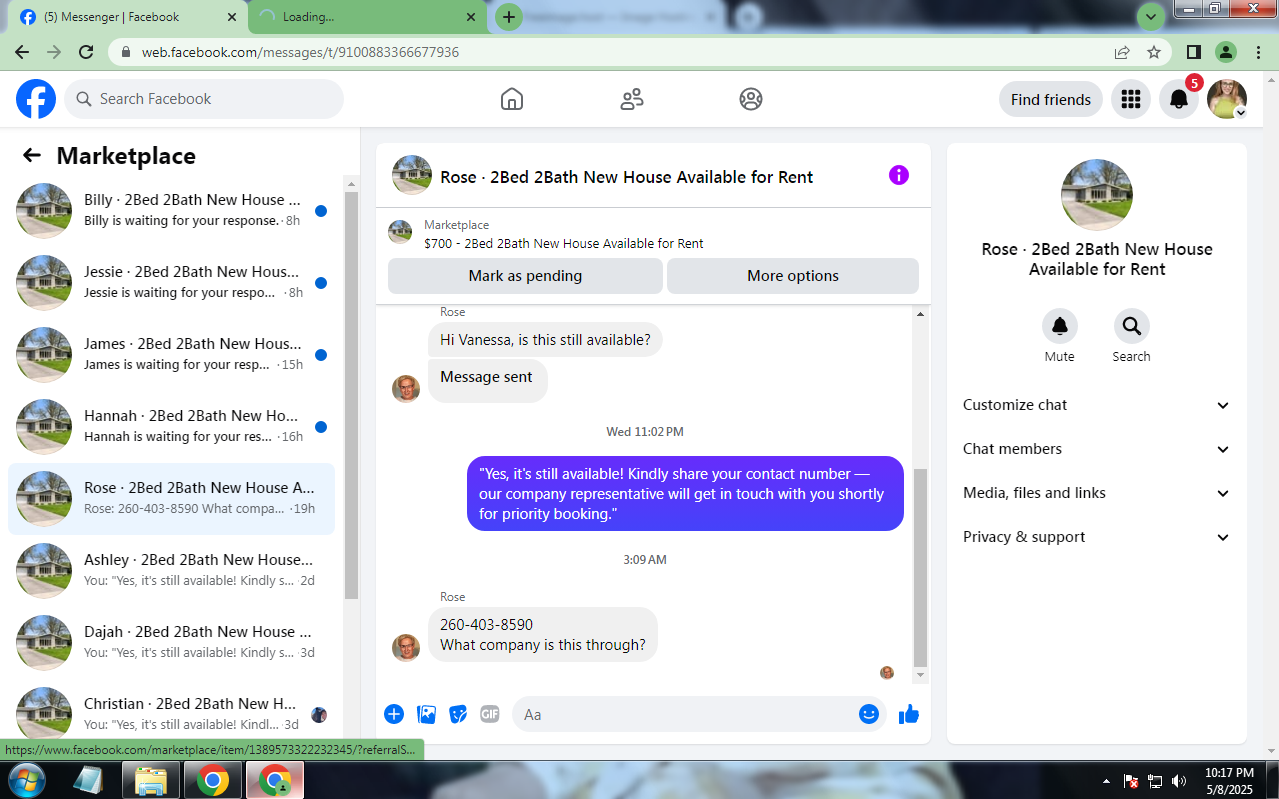1279x799 pixels.
Task: Attach a photo using the image icon
Action: pos(427,714)
